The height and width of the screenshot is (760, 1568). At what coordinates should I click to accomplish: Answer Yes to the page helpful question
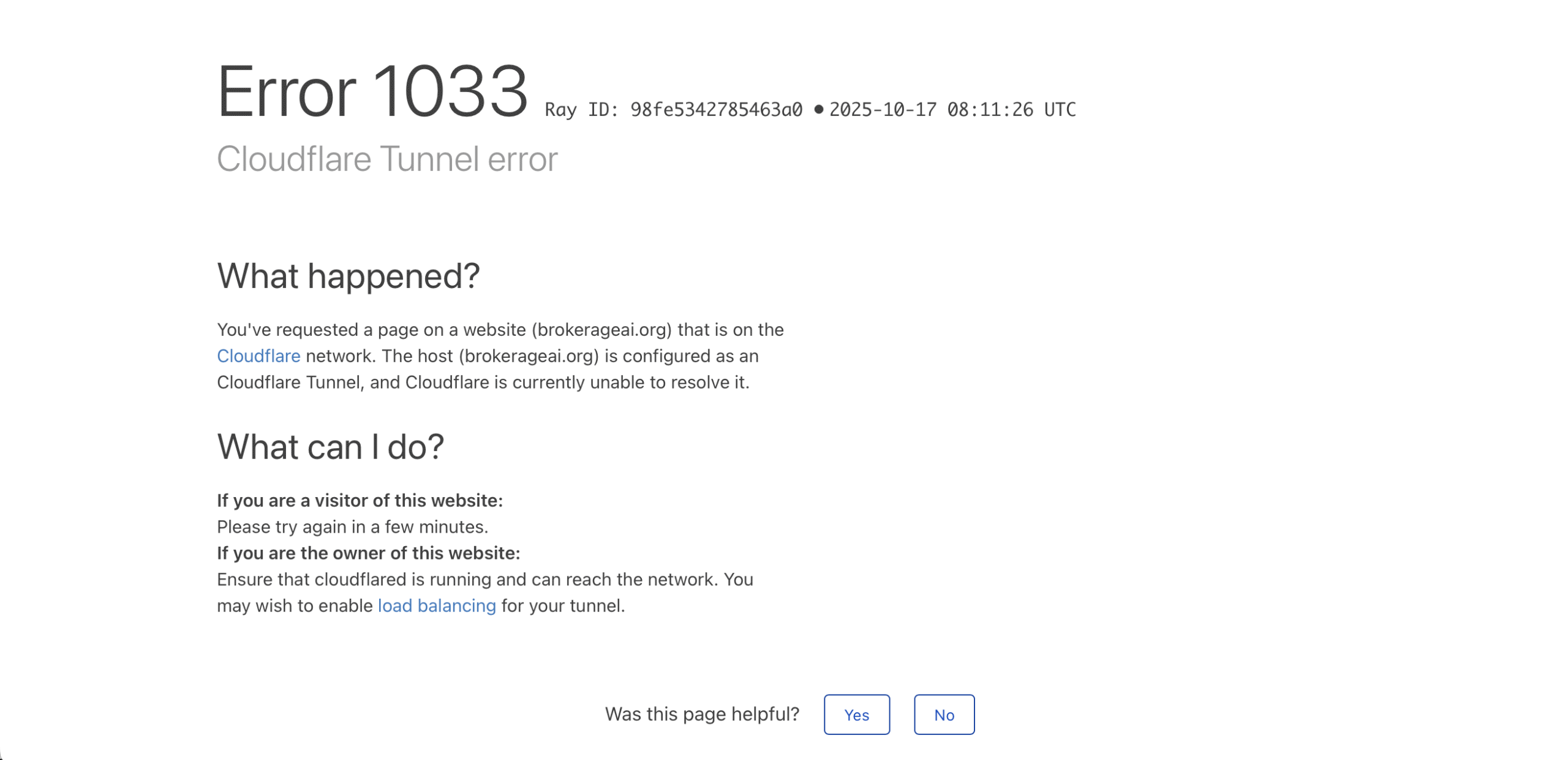pos(856,714)
